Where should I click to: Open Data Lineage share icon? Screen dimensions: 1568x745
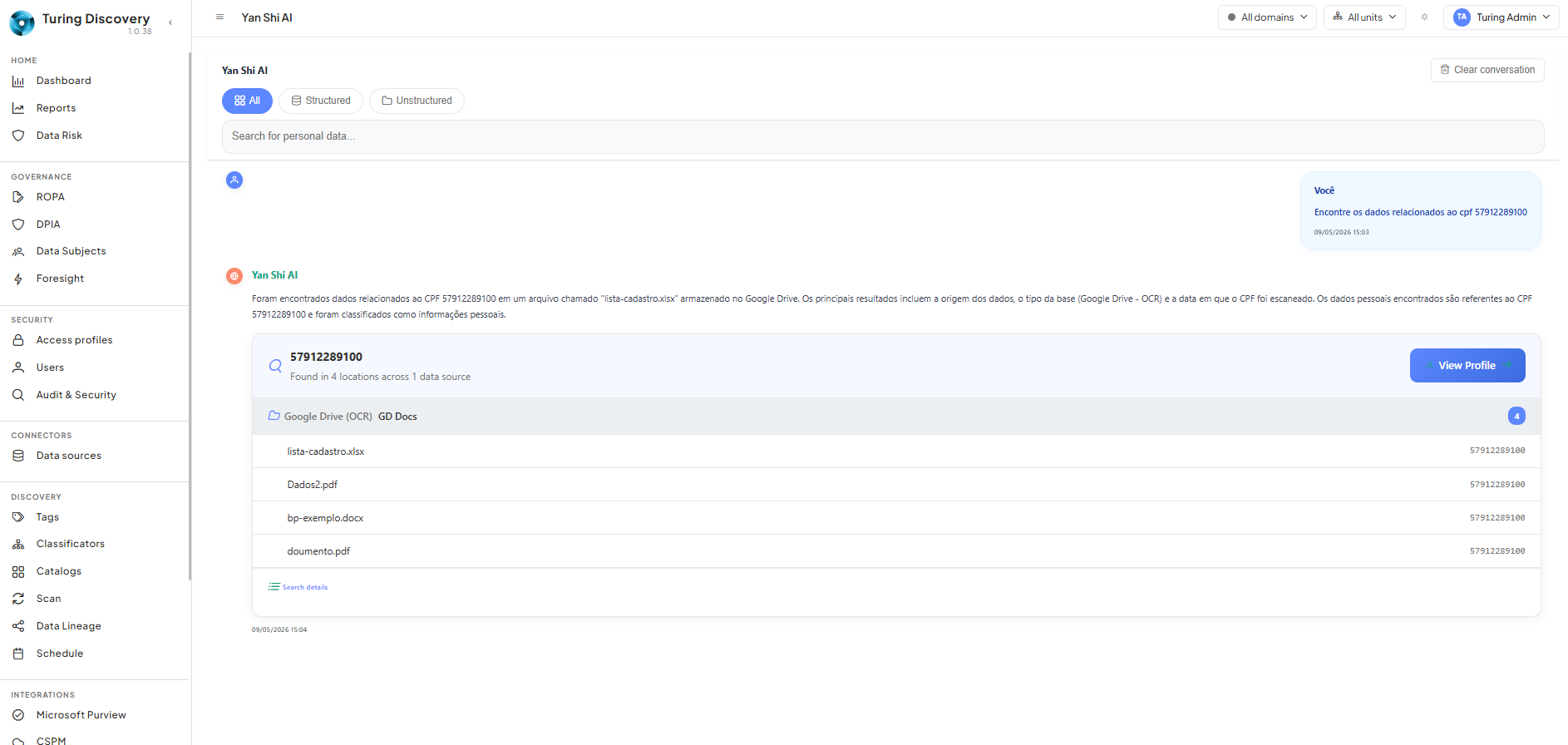[x=18, y=626]
